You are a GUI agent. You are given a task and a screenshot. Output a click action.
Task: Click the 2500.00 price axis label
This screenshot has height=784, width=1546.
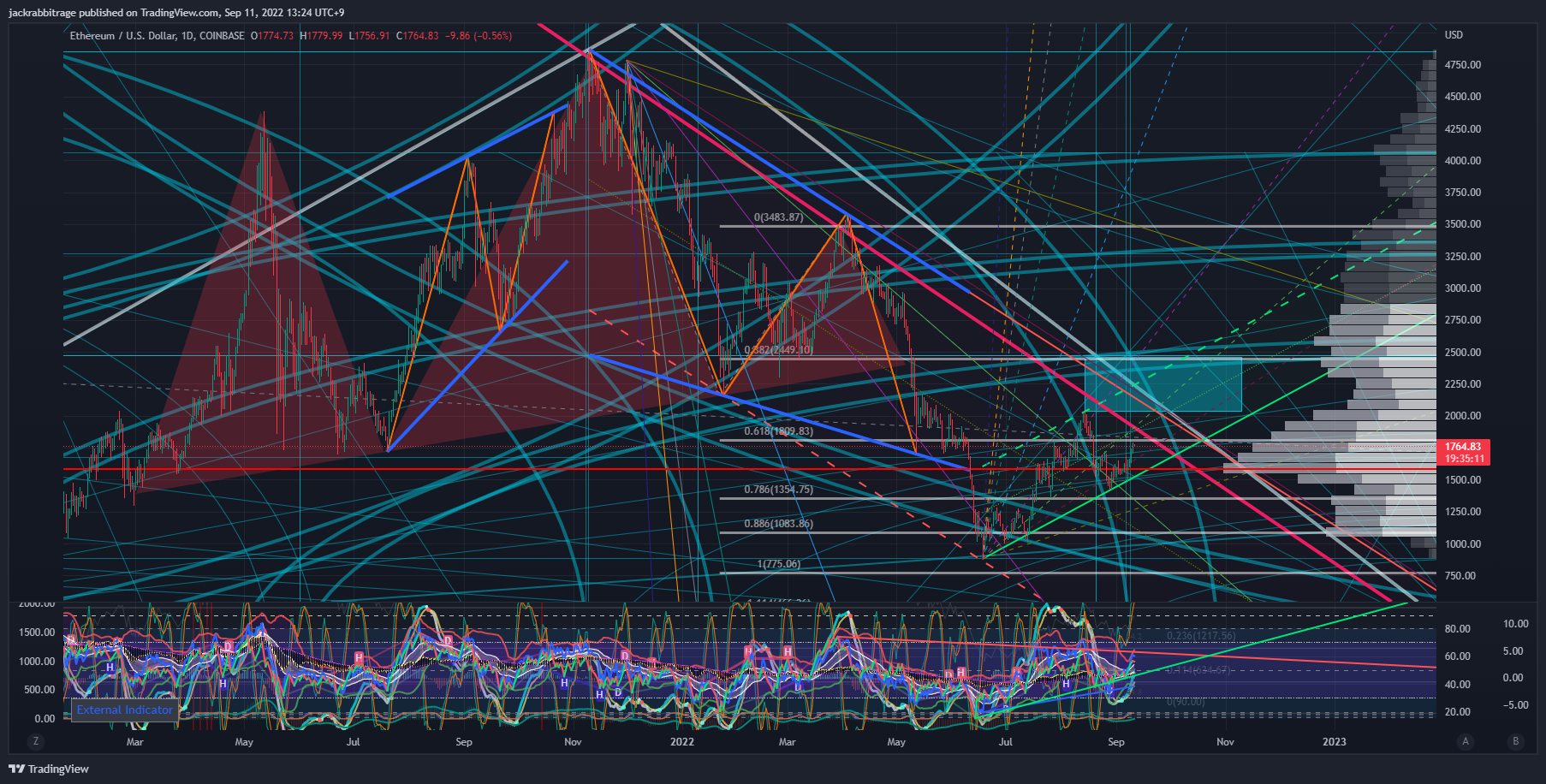1463,353
